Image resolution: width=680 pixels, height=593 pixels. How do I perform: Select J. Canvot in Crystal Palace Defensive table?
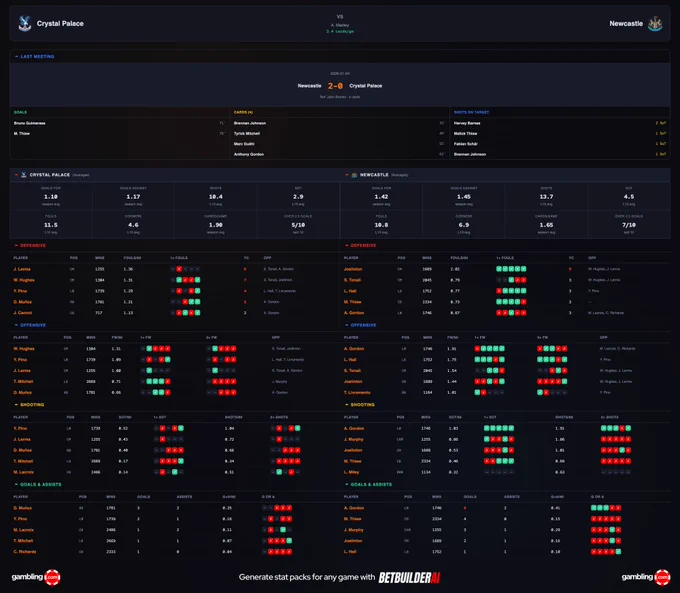tap(23, 313)
